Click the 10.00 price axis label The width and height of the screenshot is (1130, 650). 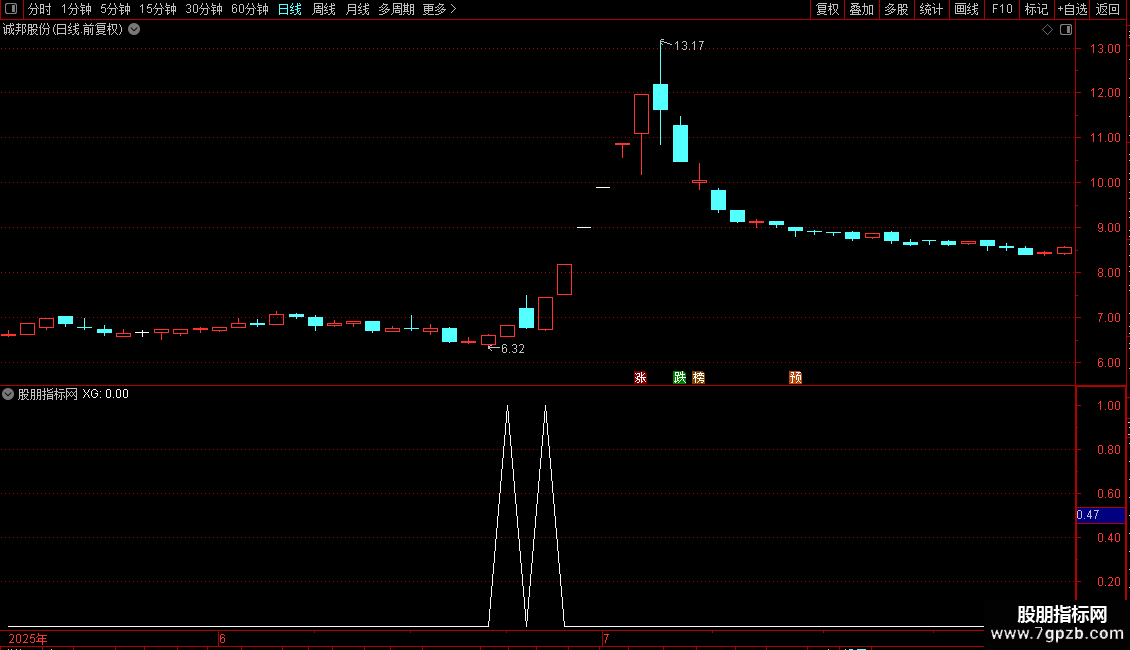point(1105,182)
